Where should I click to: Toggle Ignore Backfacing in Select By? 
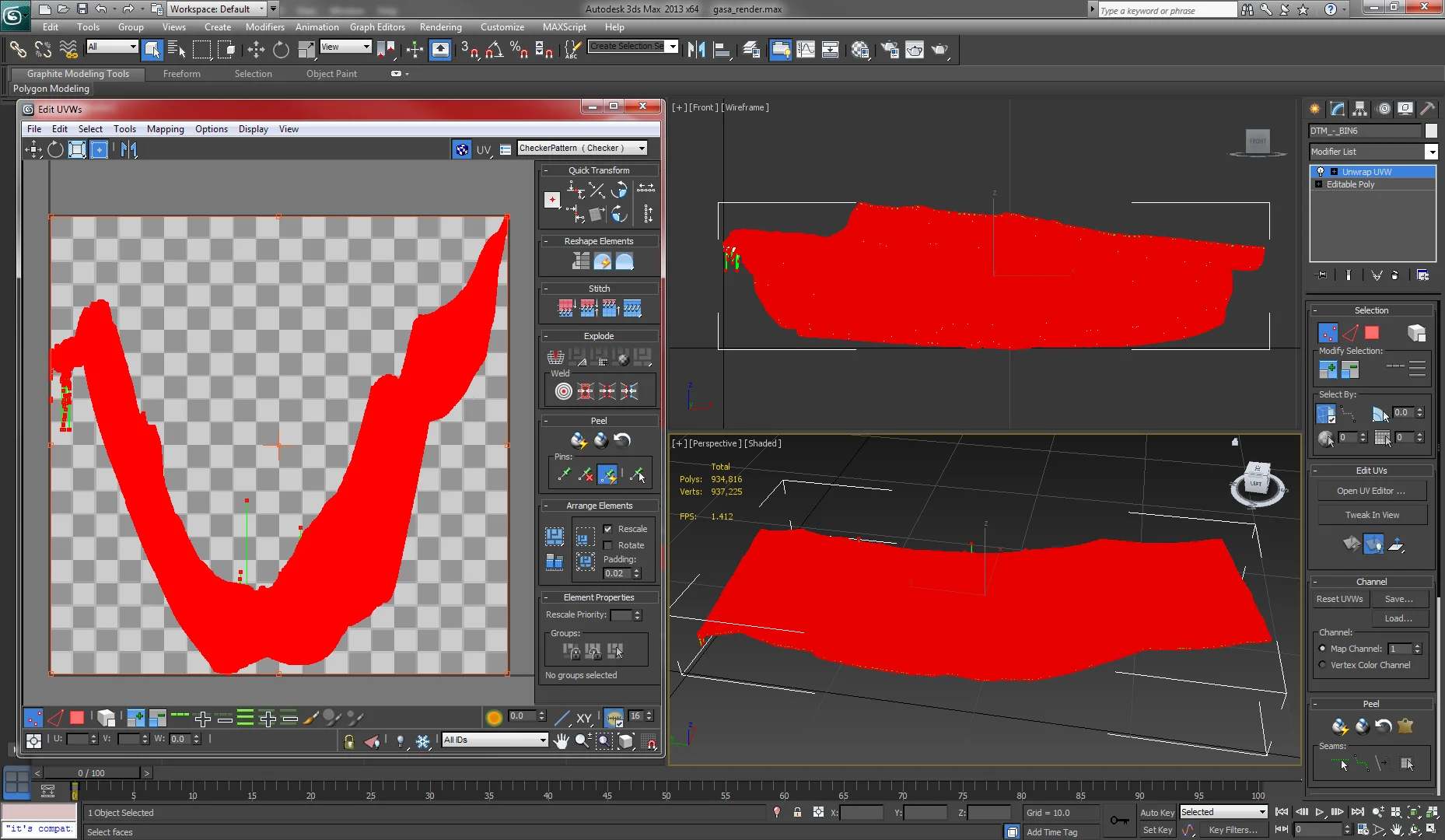1326,414
